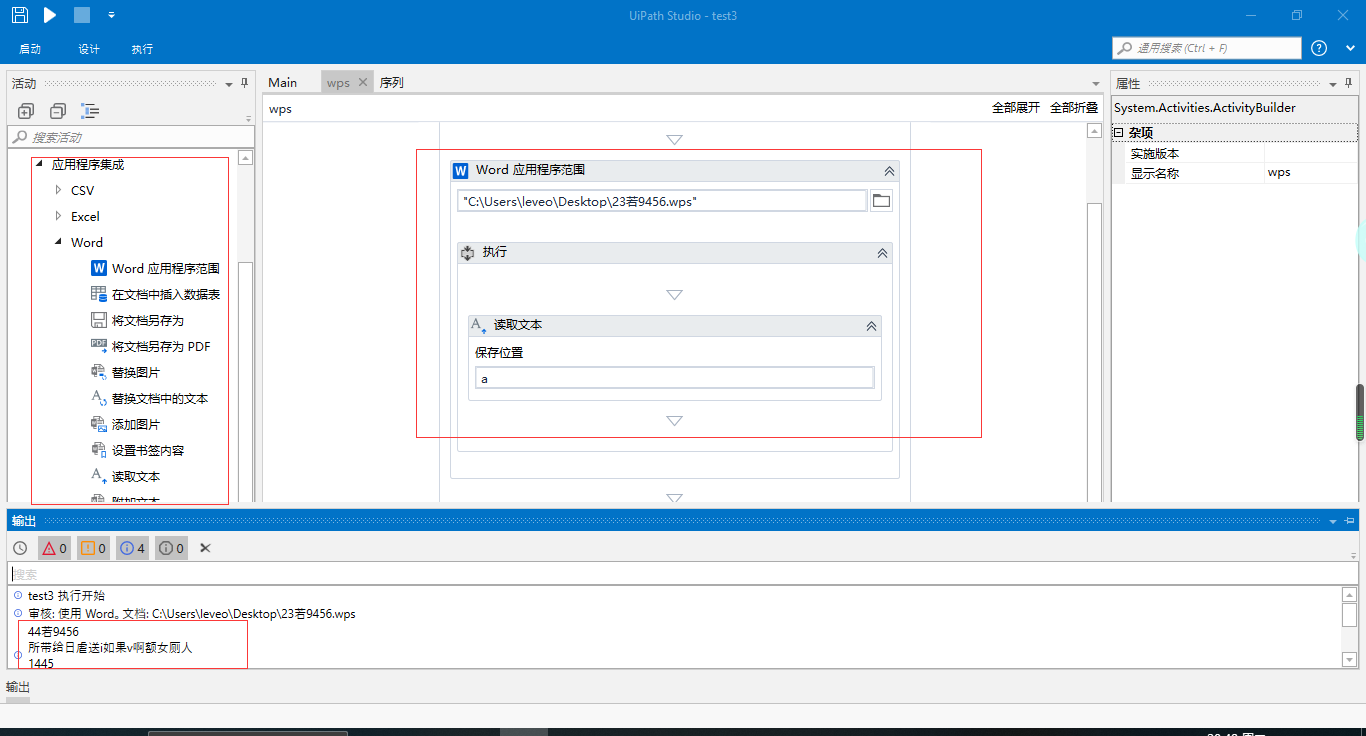Edit the 实施版本 property value

pyautogui.click(x=1310, y=153)
